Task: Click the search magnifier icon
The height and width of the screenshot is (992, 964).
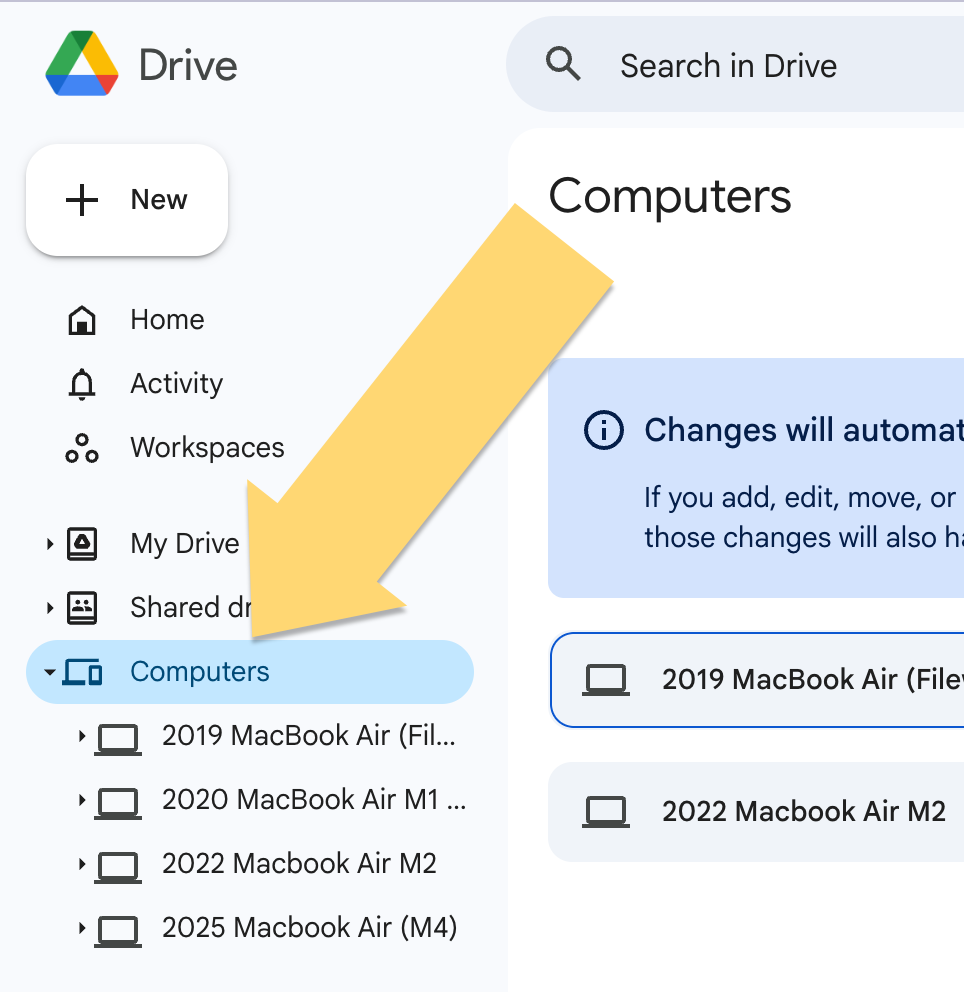Action: tap(562, 64)
